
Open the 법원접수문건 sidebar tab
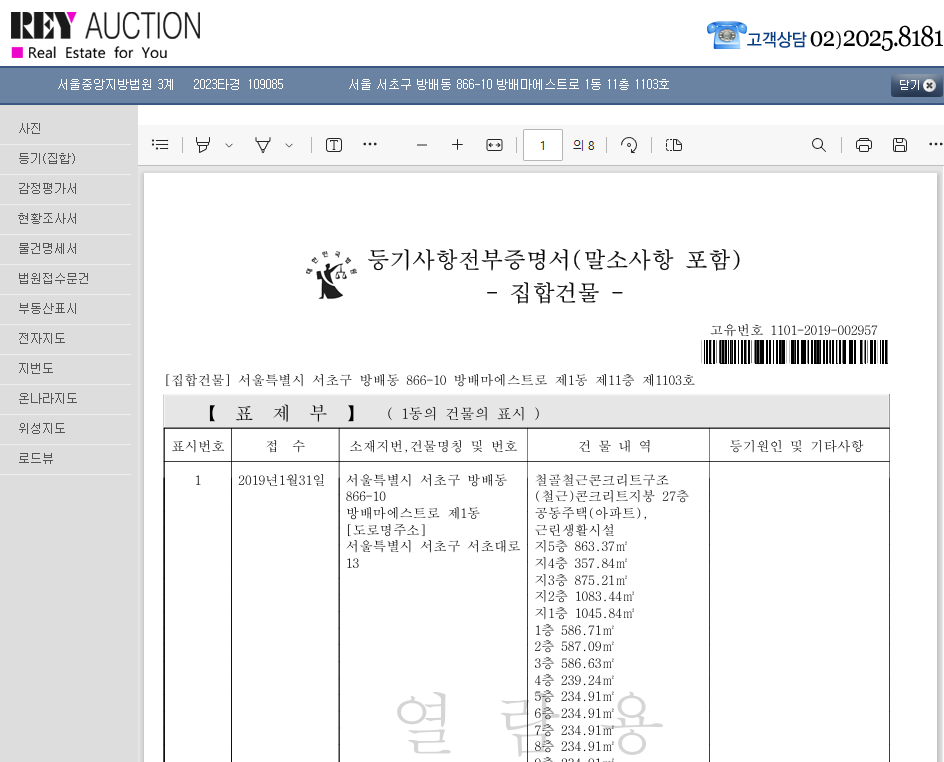click(66, 278)
